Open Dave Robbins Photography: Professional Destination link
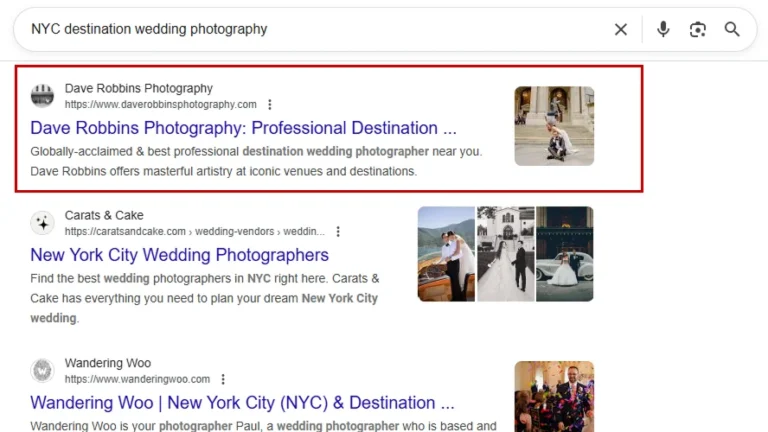 click(243, 128)
